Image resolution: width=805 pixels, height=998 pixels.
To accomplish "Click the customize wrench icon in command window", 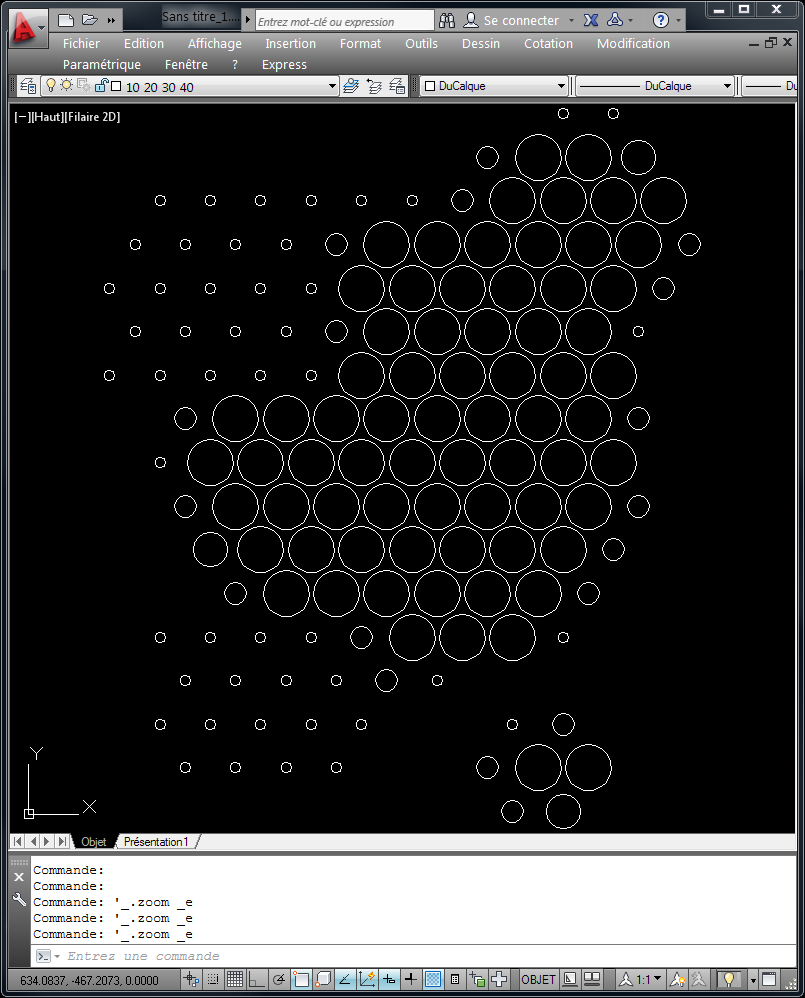I will 19,899.
